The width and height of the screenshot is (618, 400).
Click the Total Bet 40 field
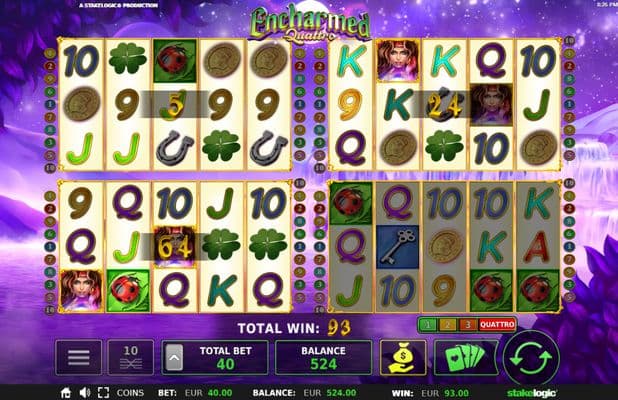tap(215, 357)
